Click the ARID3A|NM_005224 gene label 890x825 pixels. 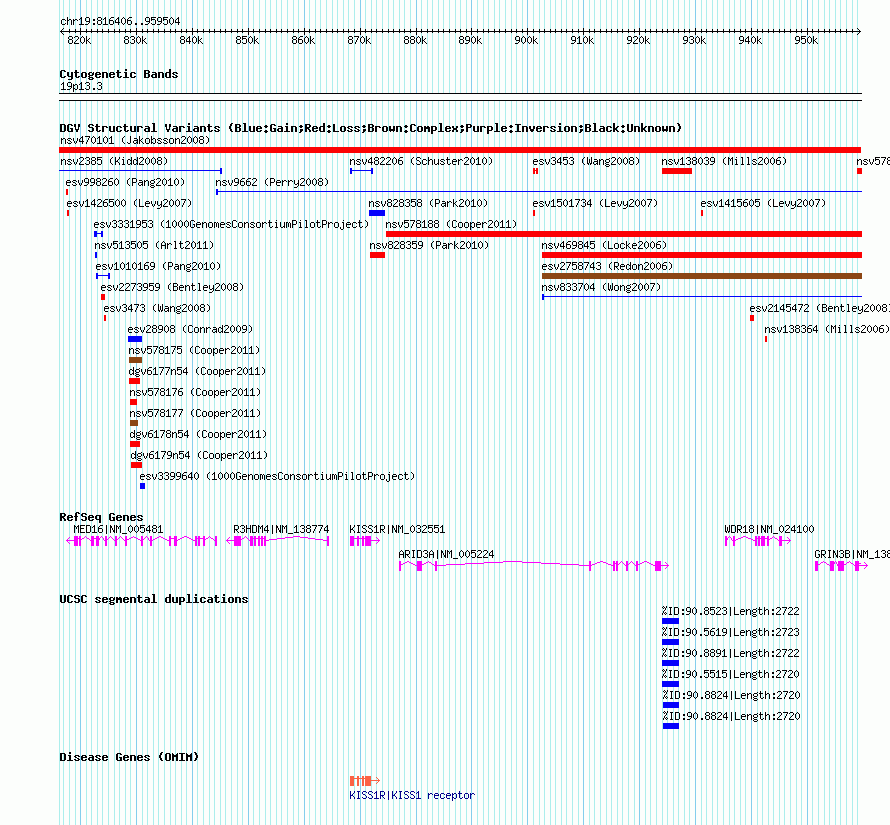[x=446, y=554]
